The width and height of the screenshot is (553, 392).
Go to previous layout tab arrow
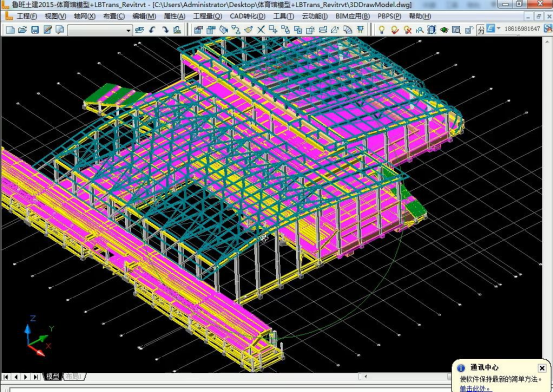[16, 377]
